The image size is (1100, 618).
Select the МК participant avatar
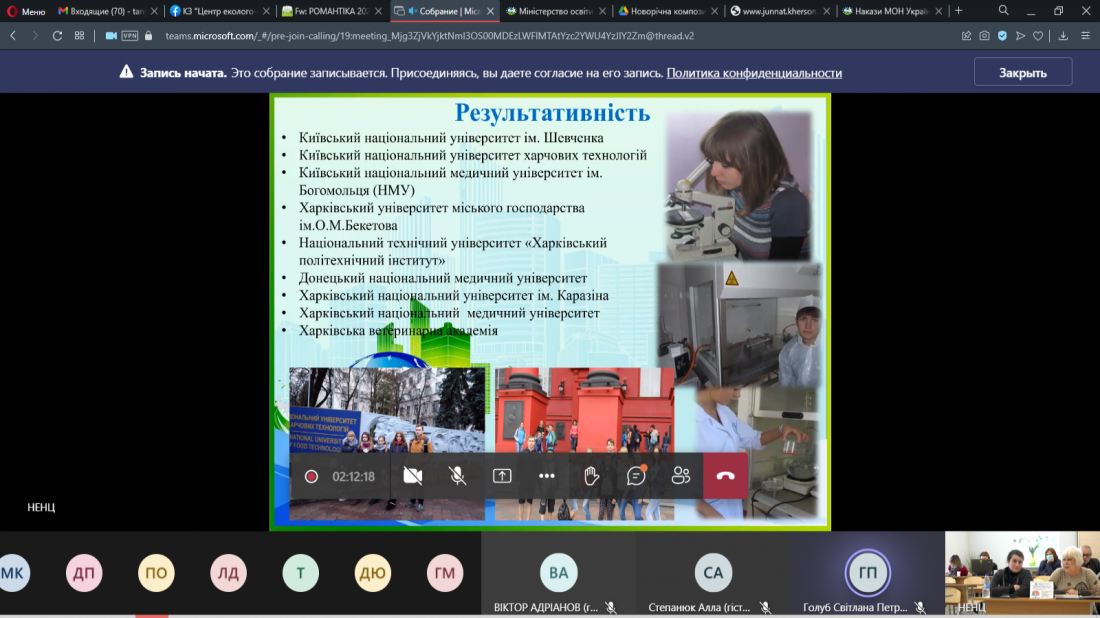pyautogui.click(x=13, y=573)
